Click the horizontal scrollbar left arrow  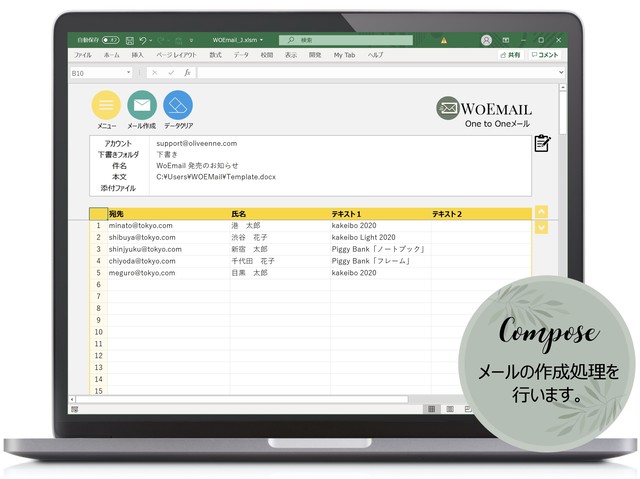click(x=72, y=399)
